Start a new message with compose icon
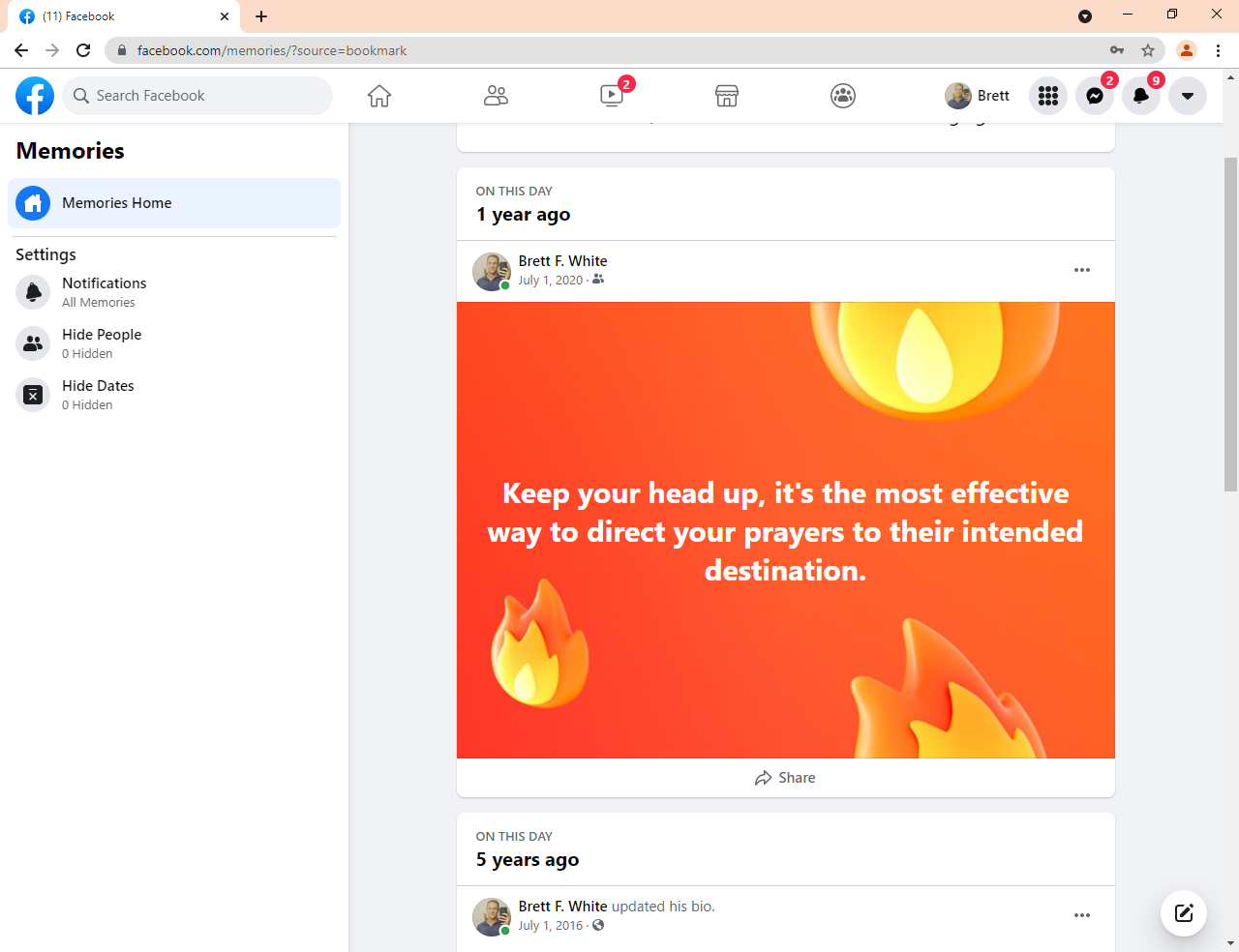 tap(1184, 912)
